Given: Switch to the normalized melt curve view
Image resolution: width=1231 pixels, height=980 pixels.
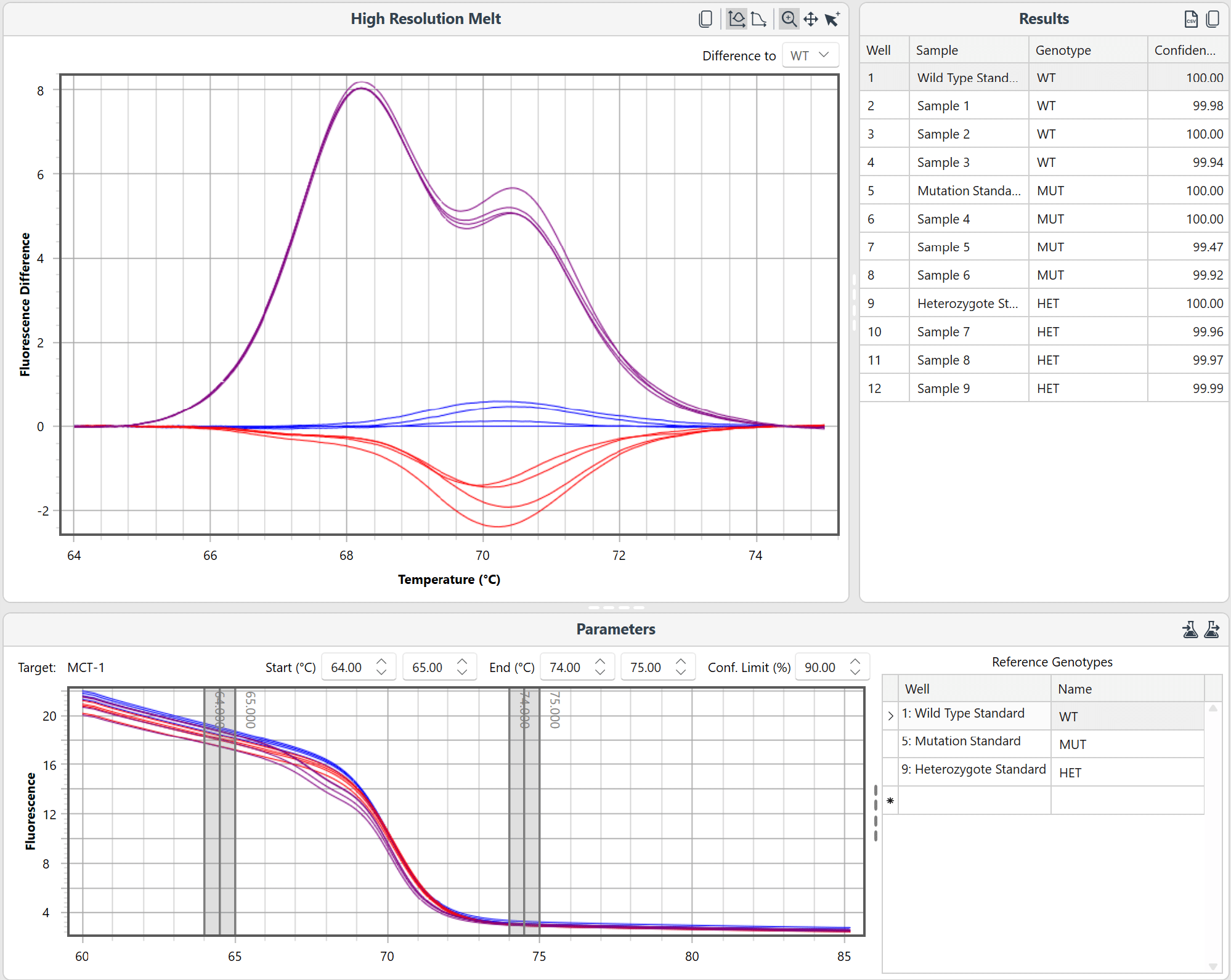Looking at the screenshot, I should pos(759,19).
